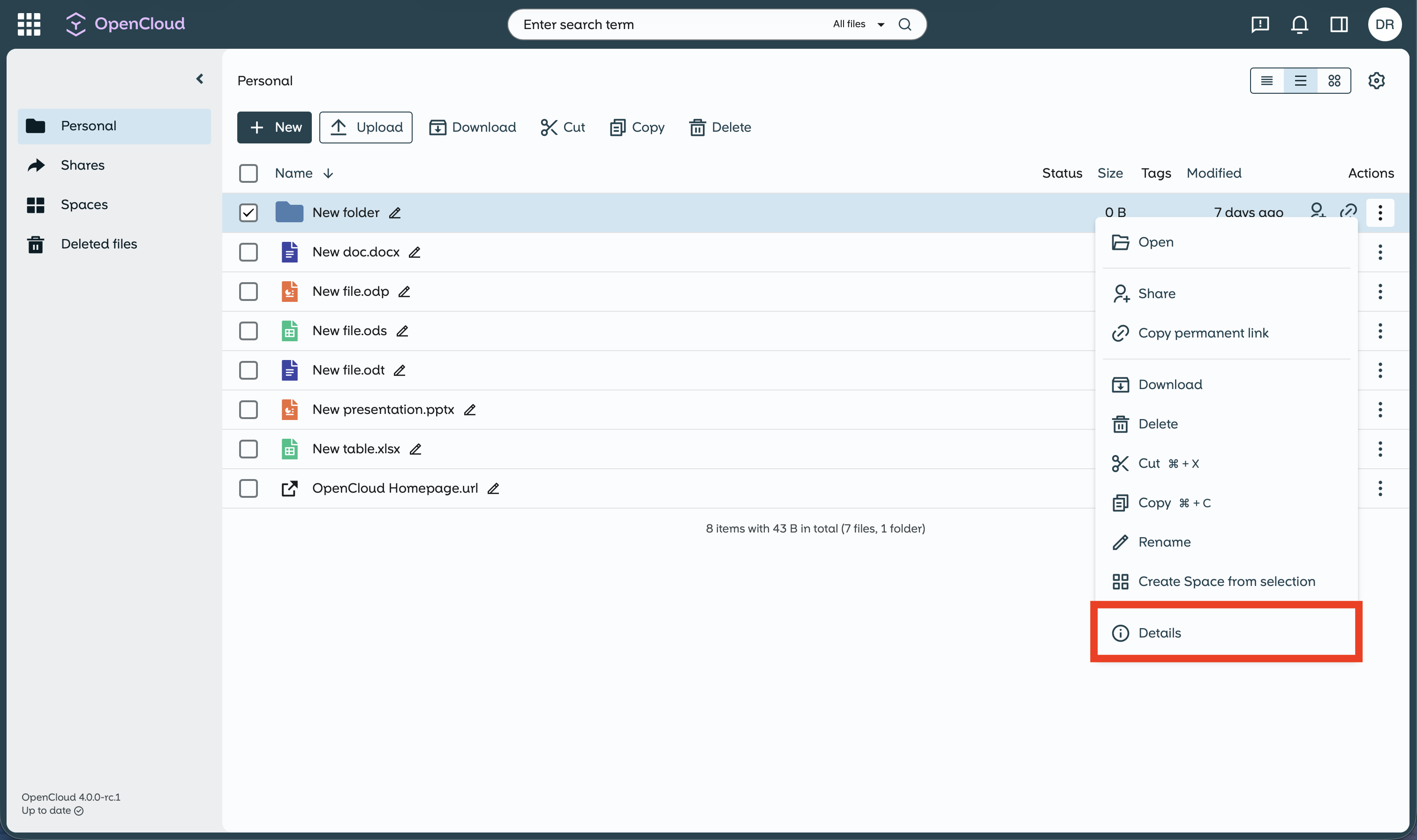1417x840 pixels.
Task: Open the feedback speech bubble icon
Action: tap(1259, 24)
